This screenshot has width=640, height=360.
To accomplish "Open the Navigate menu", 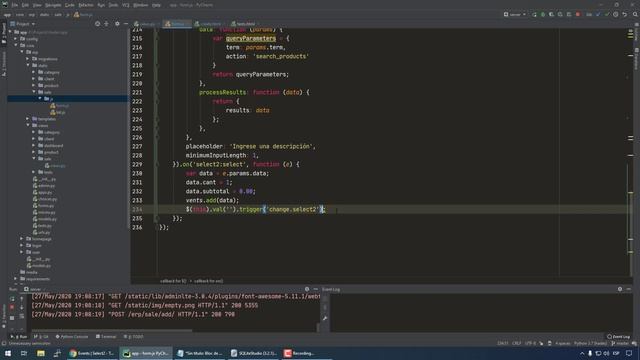I will 53,5.
